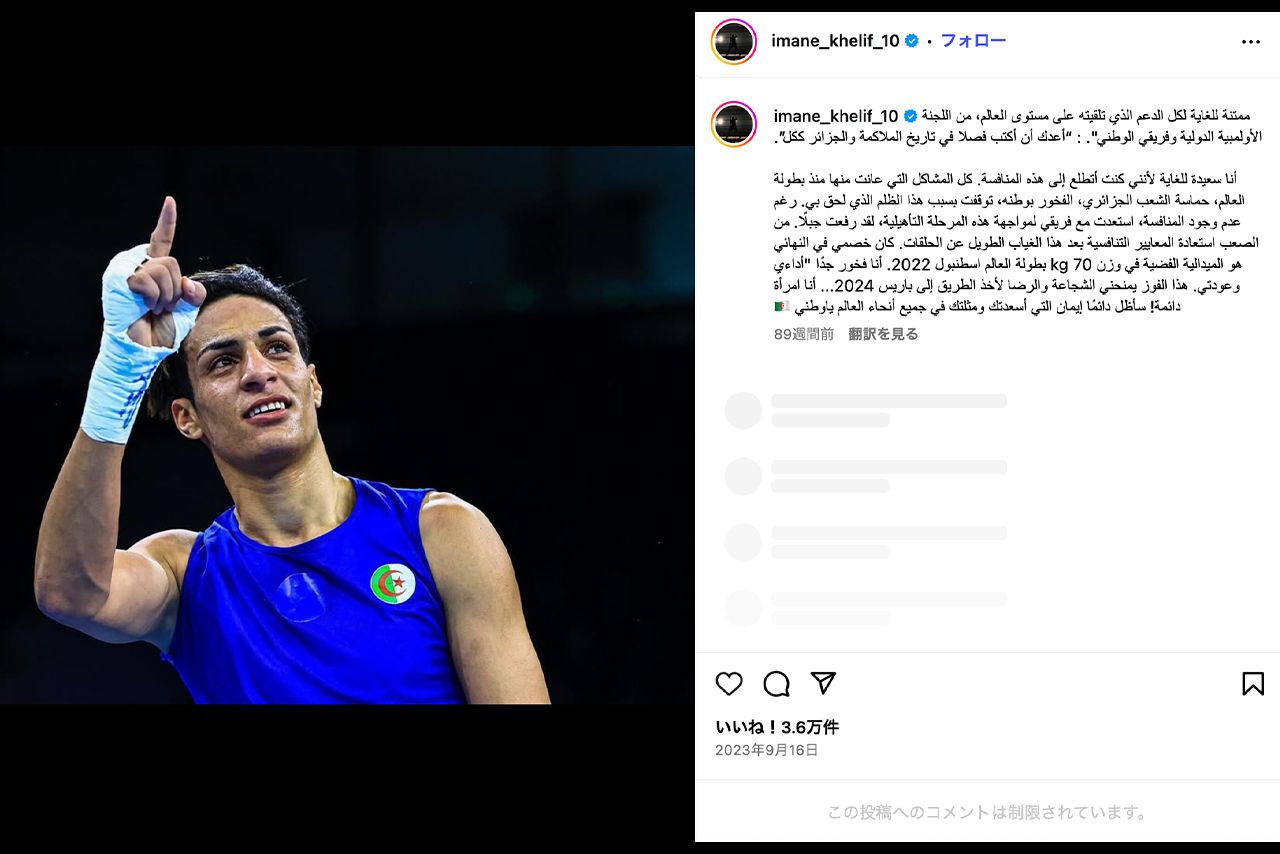Follow the account with フォロー button
1280x854 pixels.
tap(973, 41)
